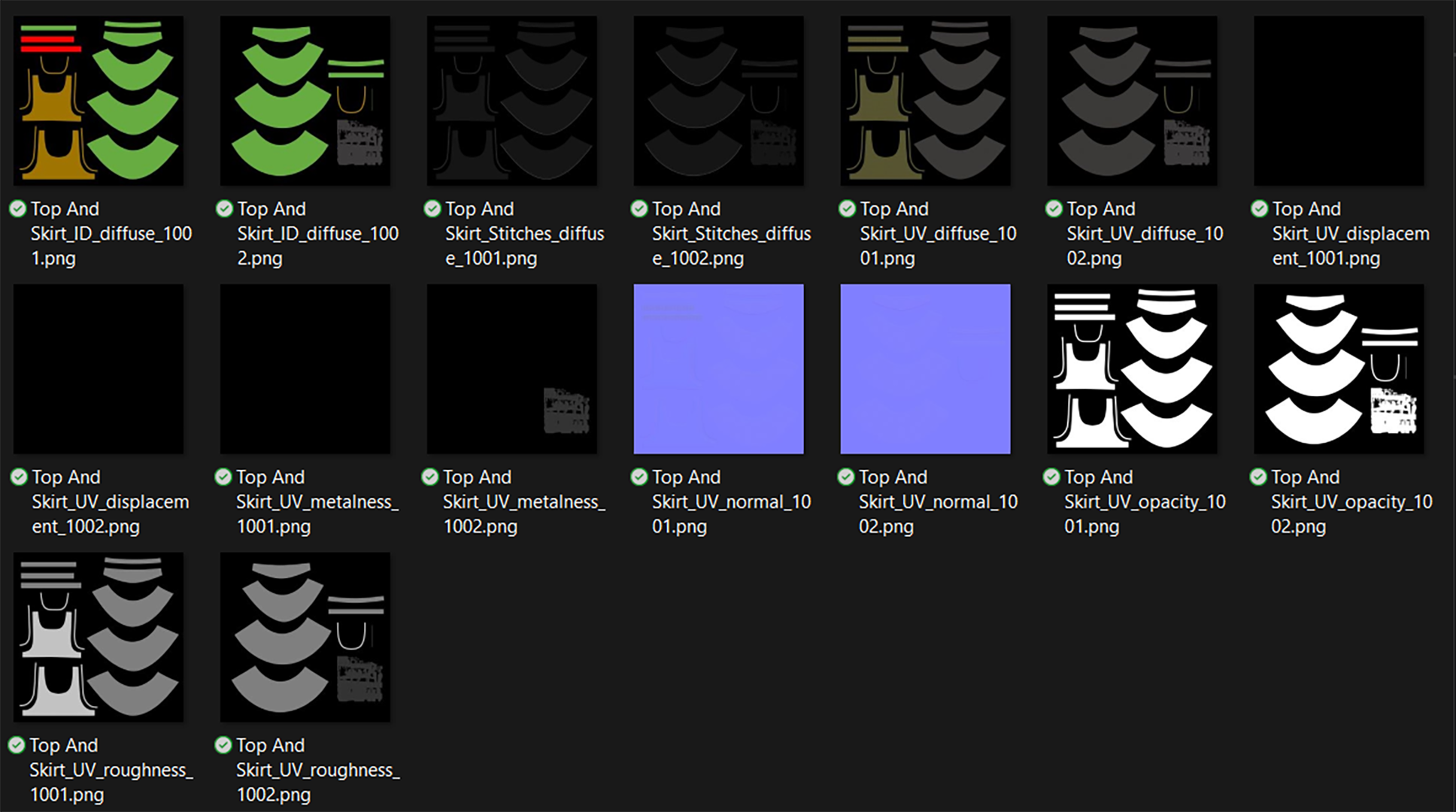Click file name Skirt_UV_opacity_1001.png

1145,502
